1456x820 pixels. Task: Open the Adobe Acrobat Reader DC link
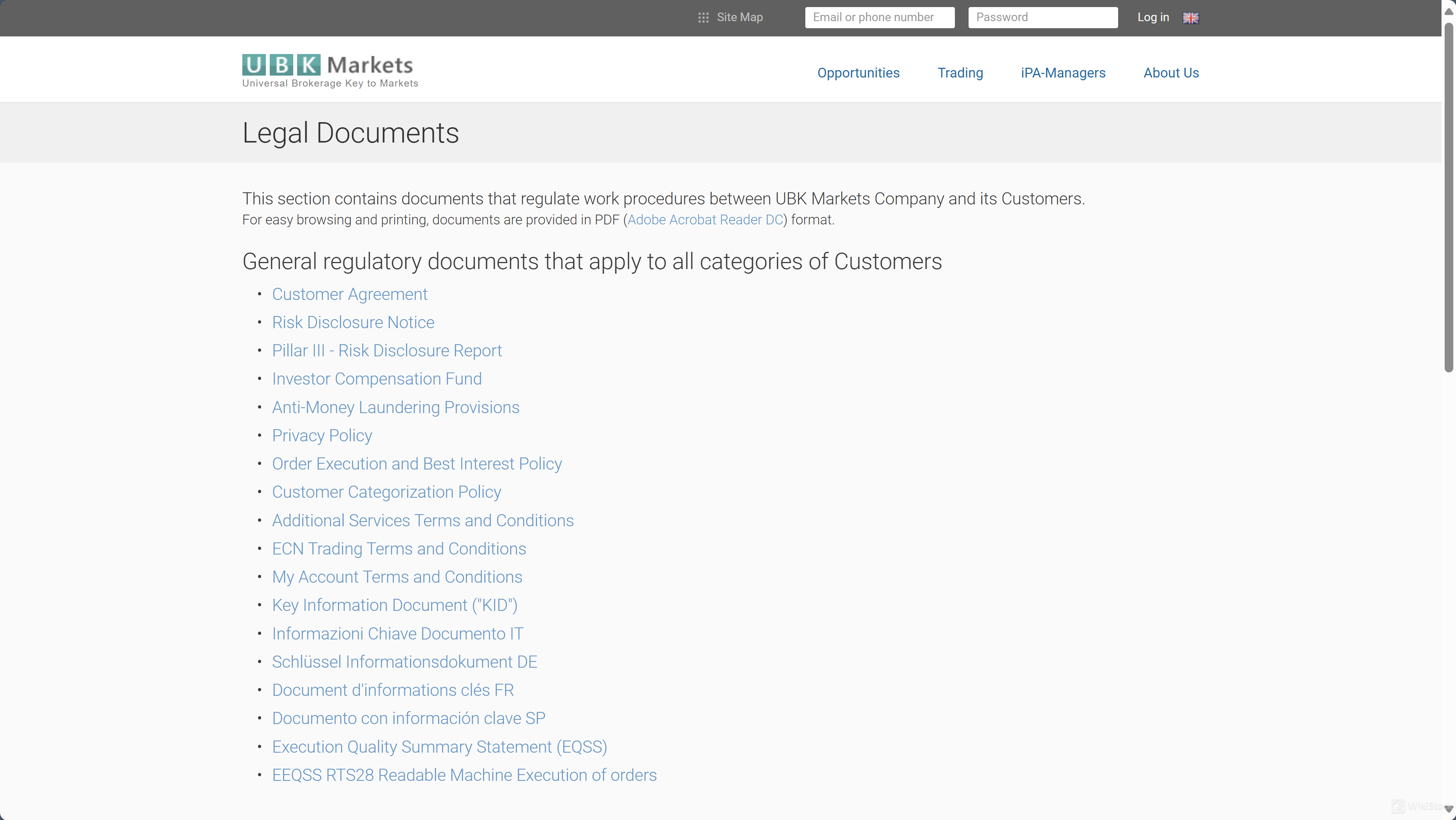[x=705, y=220]
